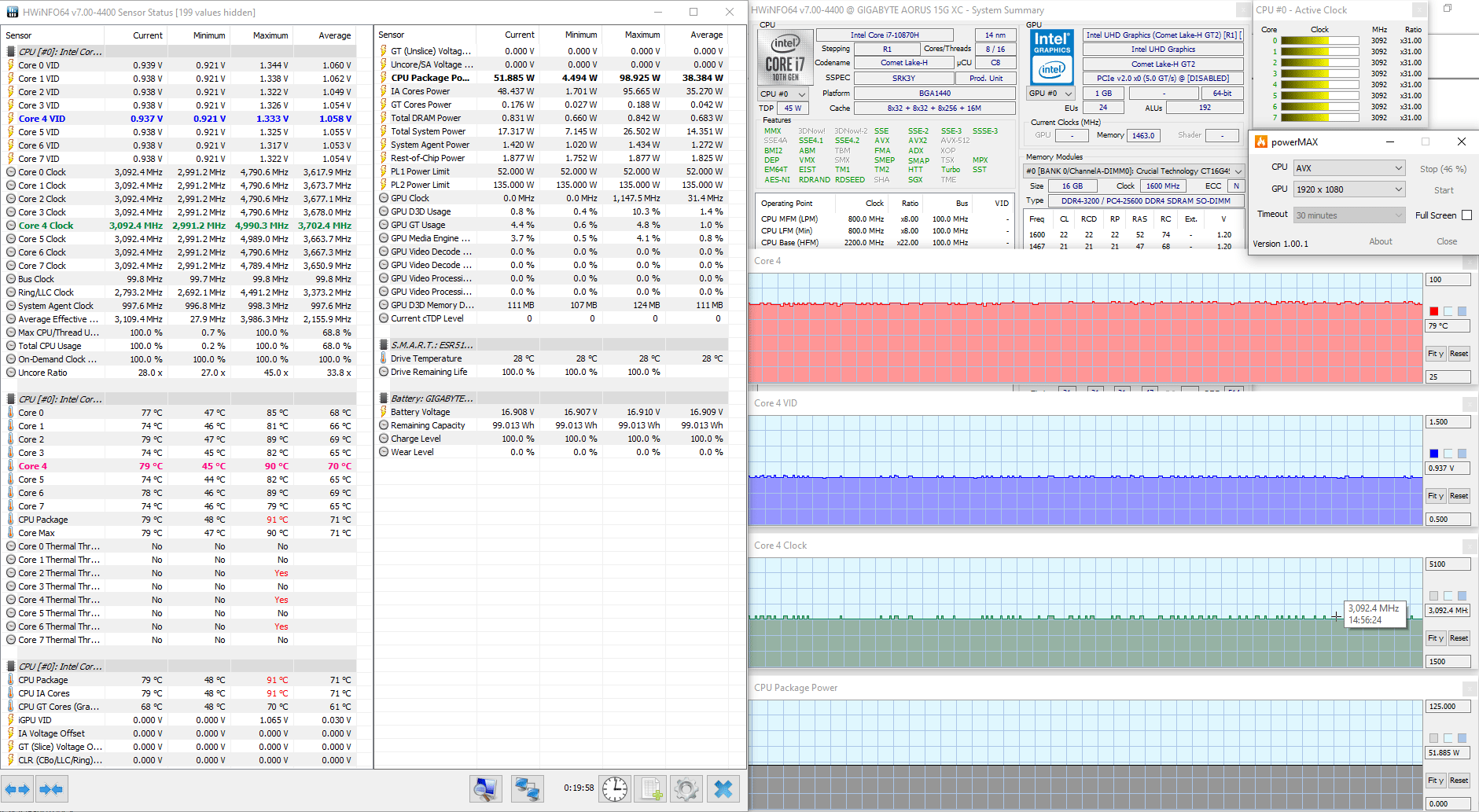Click the networked computers icon

coord(527,788)
